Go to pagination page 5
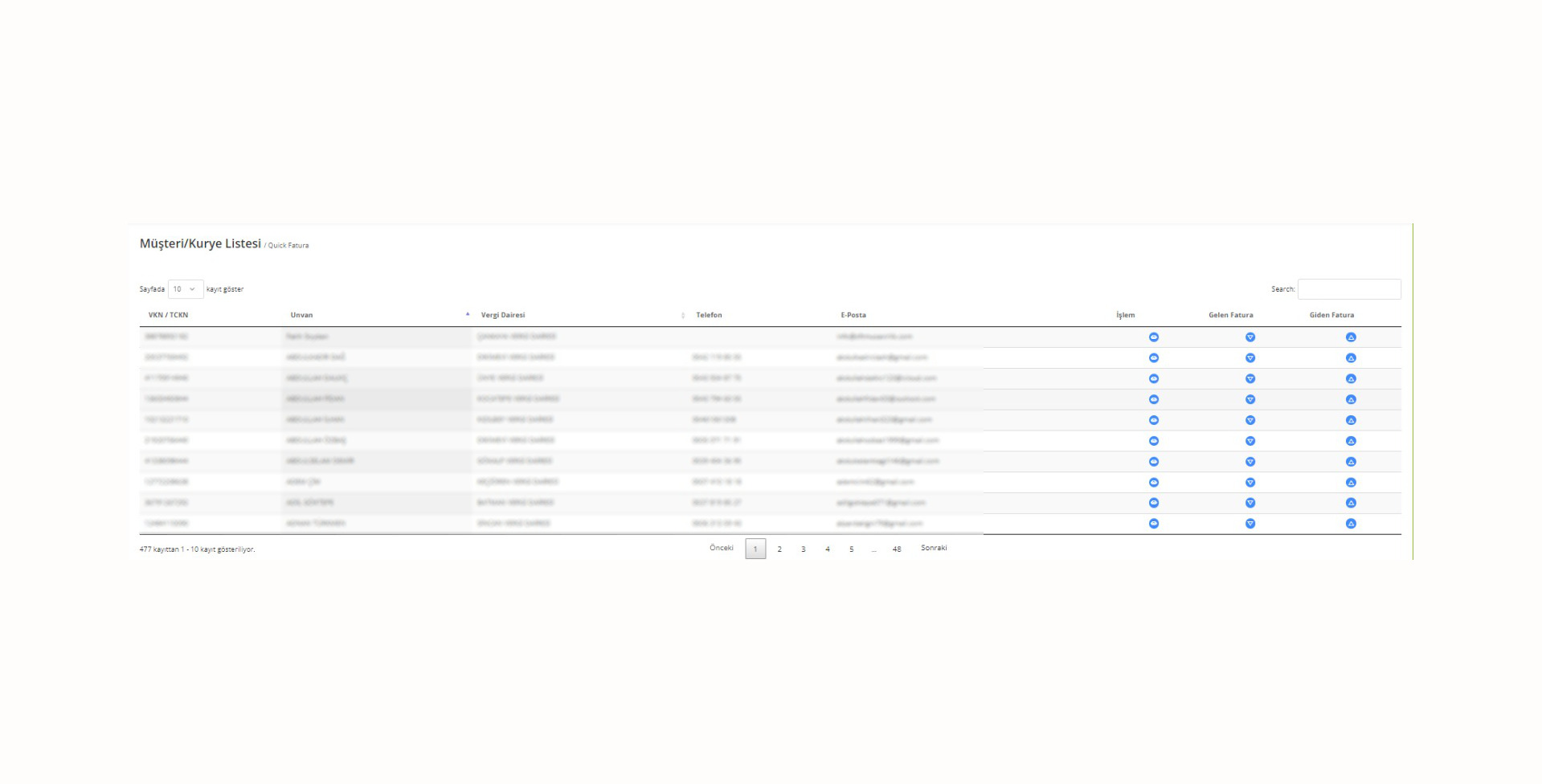 pos(852,549)
